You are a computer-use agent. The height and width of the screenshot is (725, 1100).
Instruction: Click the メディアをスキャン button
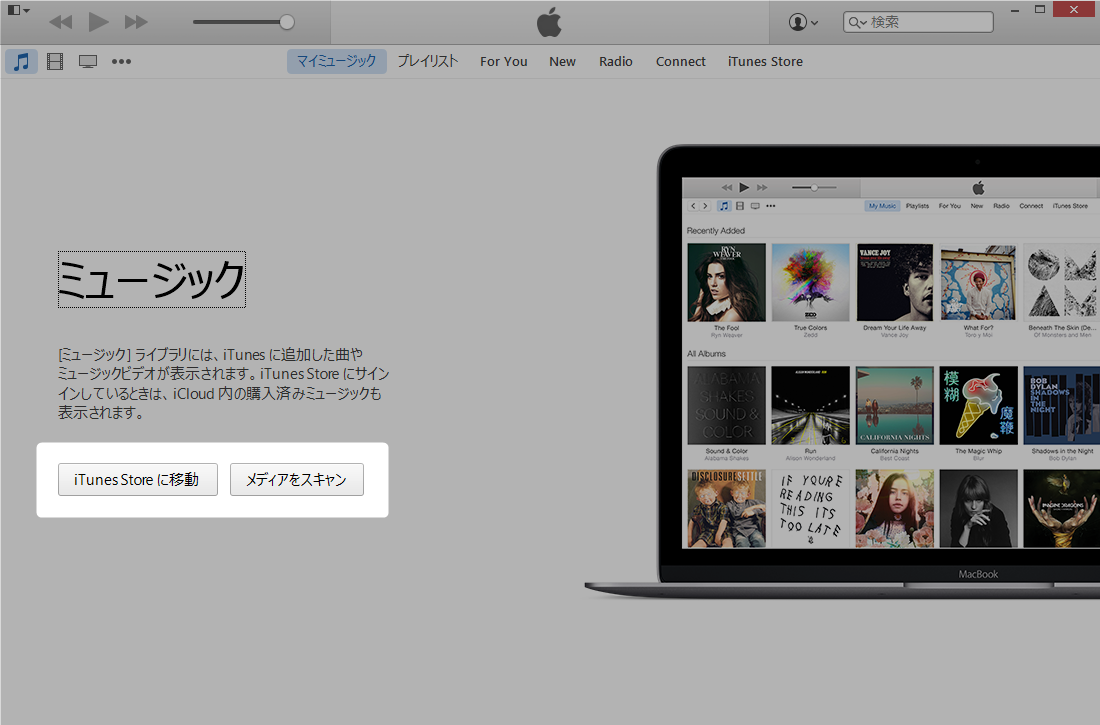pos(297,479)
